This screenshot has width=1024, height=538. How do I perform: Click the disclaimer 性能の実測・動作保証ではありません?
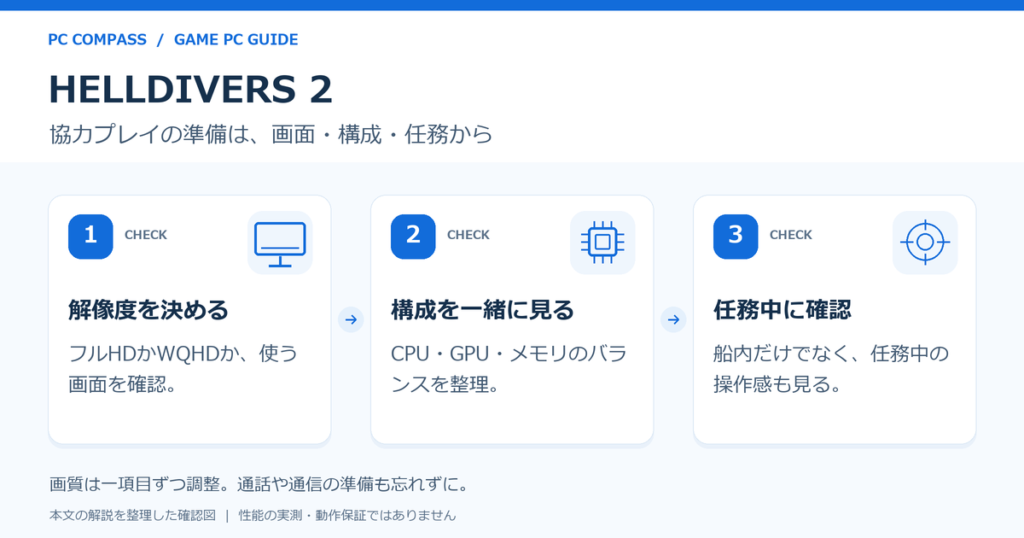[x=347, y=516]
